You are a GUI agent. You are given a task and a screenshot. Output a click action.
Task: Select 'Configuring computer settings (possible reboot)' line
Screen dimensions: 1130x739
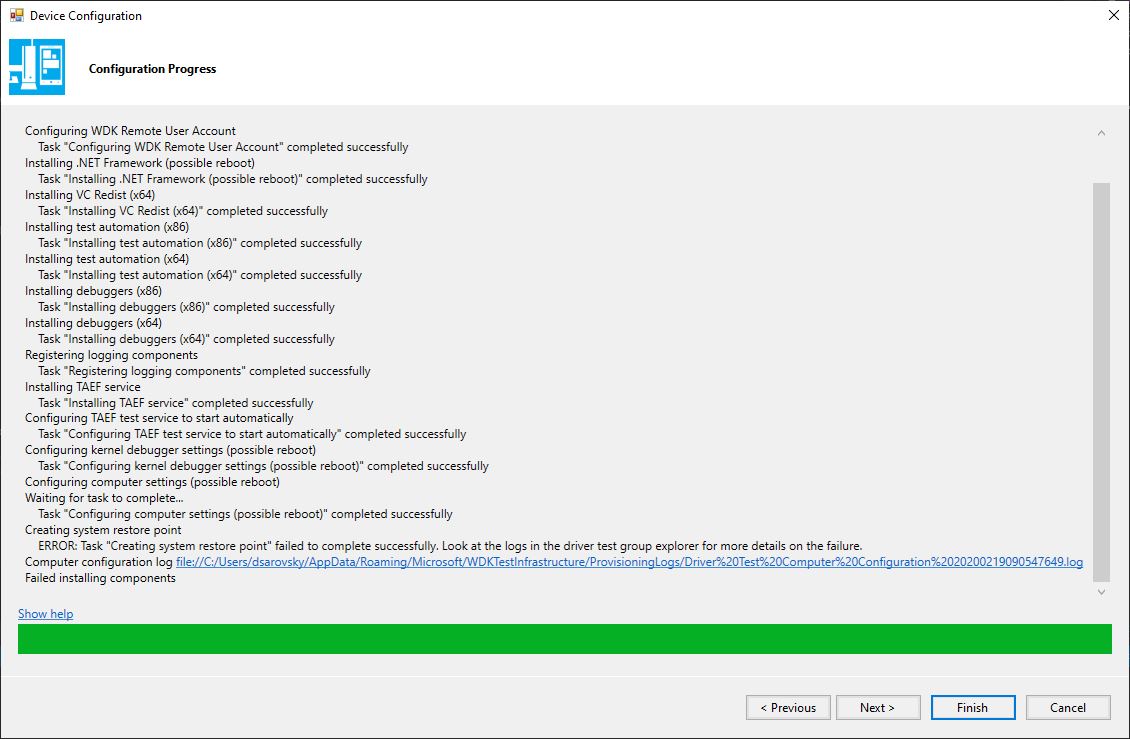(x=153, y=482)
